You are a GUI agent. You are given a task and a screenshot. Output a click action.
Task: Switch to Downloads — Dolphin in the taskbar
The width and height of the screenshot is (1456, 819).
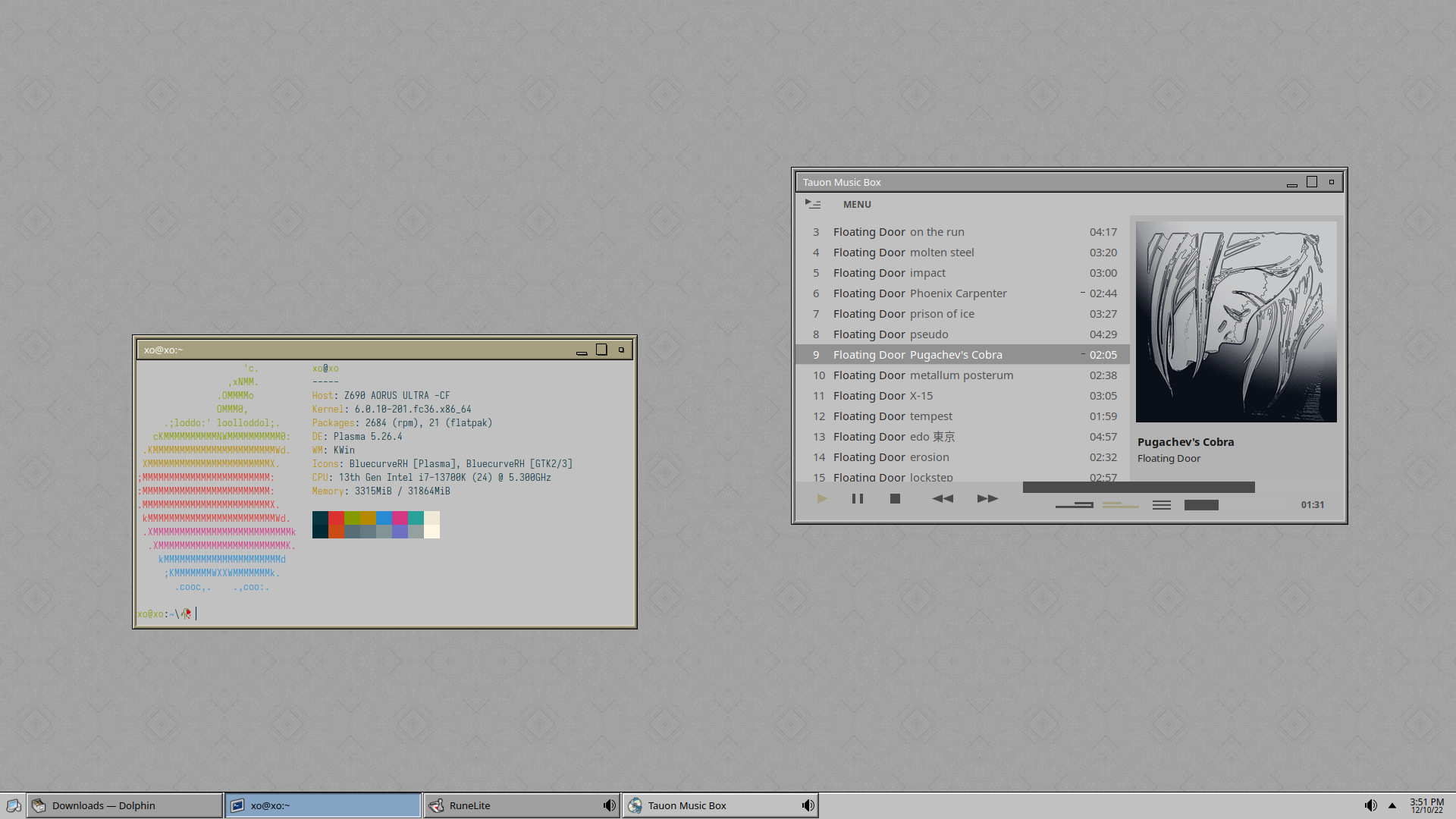[x=125, y=805]
